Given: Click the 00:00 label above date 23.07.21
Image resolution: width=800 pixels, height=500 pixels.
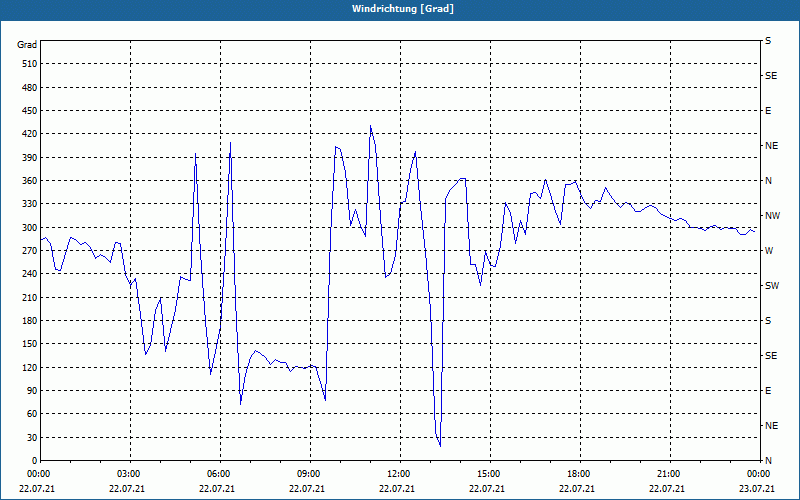Looking at the screenshot, I should click(758, 474).
